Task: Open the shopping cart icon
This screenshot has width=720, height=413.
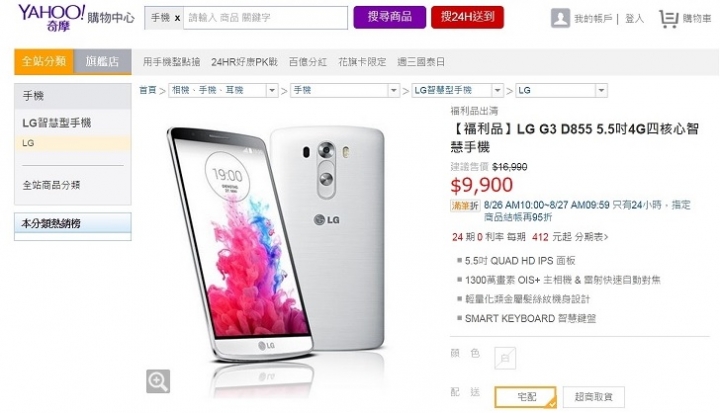Action: [669, 19]
